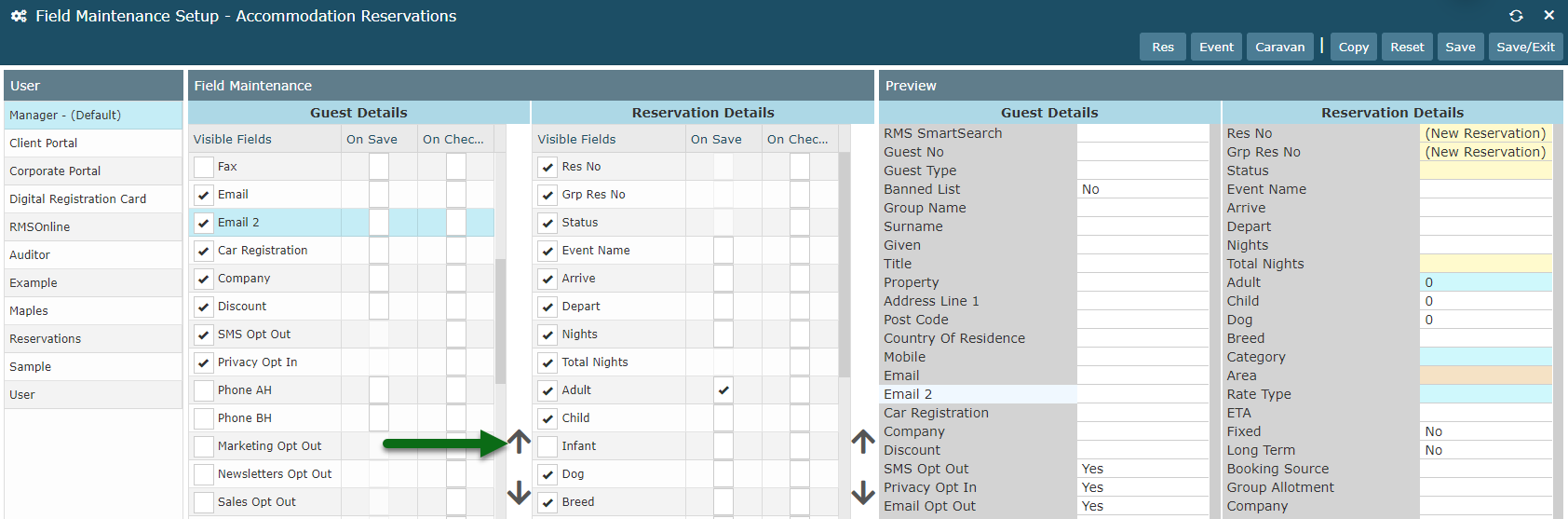
Task: Switch to the Event reservation type
Action: 1216,47
